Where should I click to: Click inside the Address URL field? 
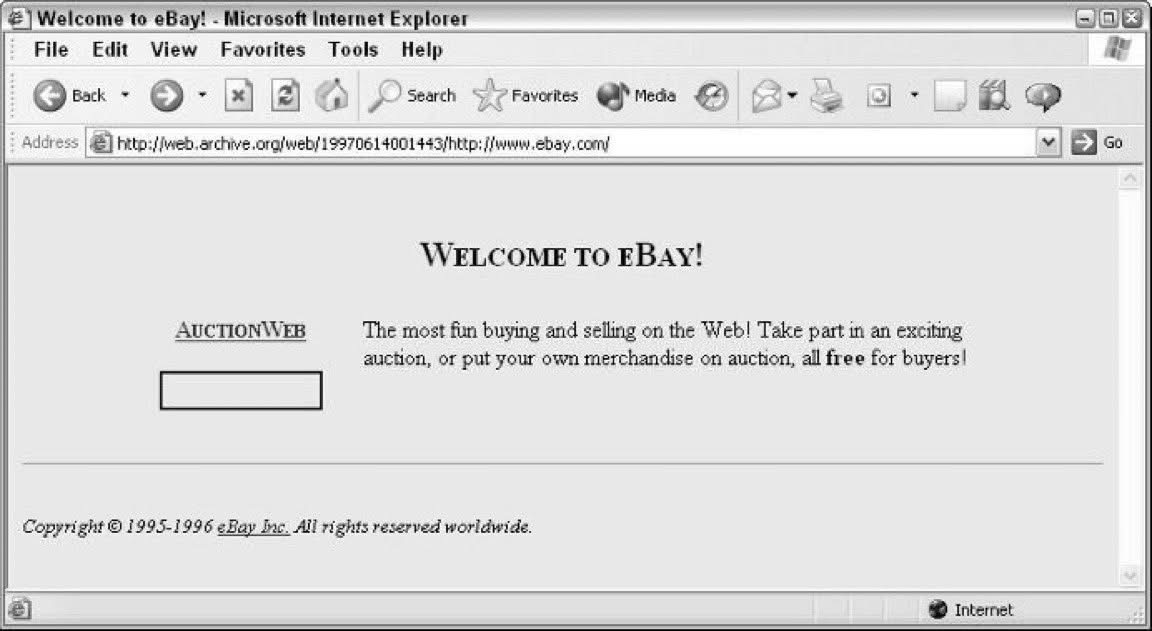570,143
